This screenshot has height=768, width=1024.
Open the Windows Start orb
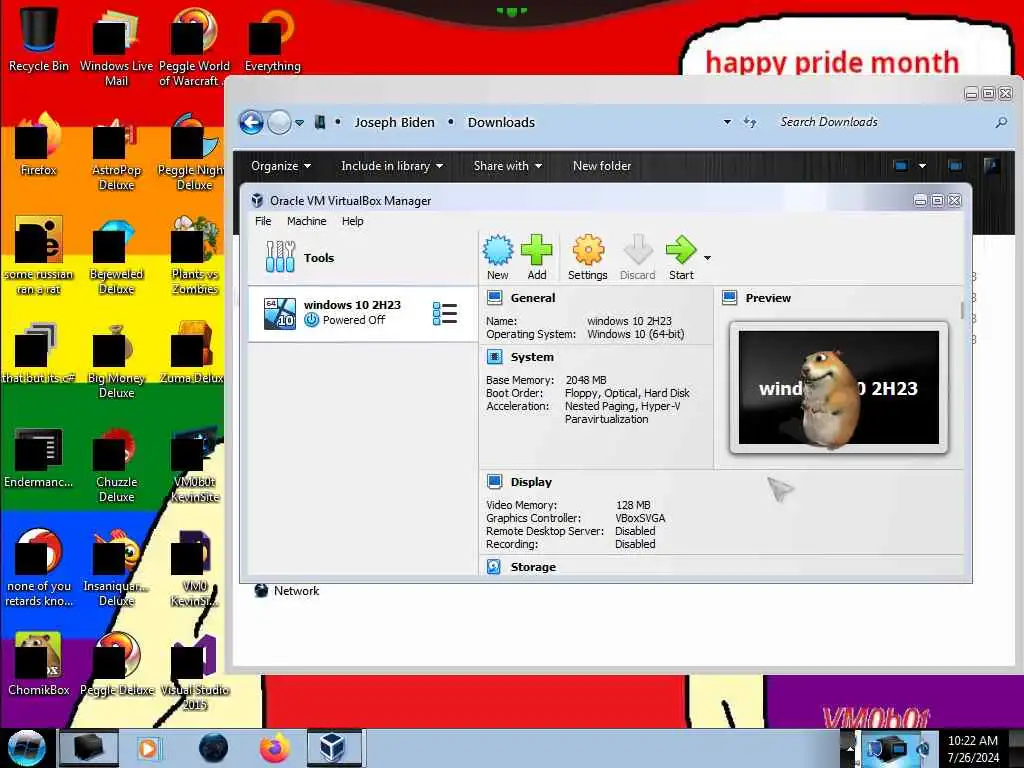[26, 748]
